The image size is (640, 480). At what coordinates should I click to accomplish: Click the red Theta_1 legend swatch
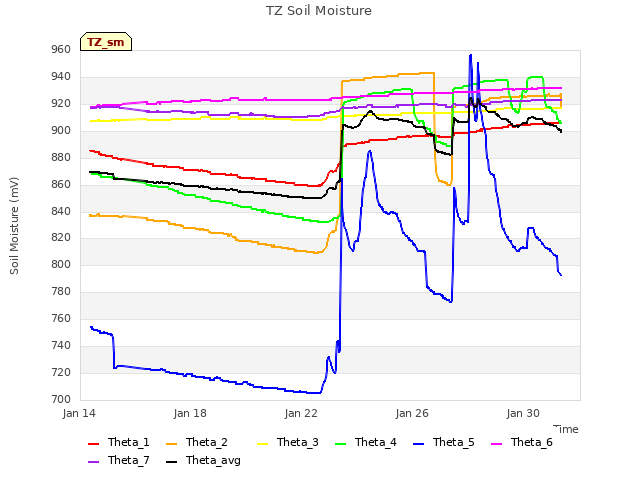[94, 444]
